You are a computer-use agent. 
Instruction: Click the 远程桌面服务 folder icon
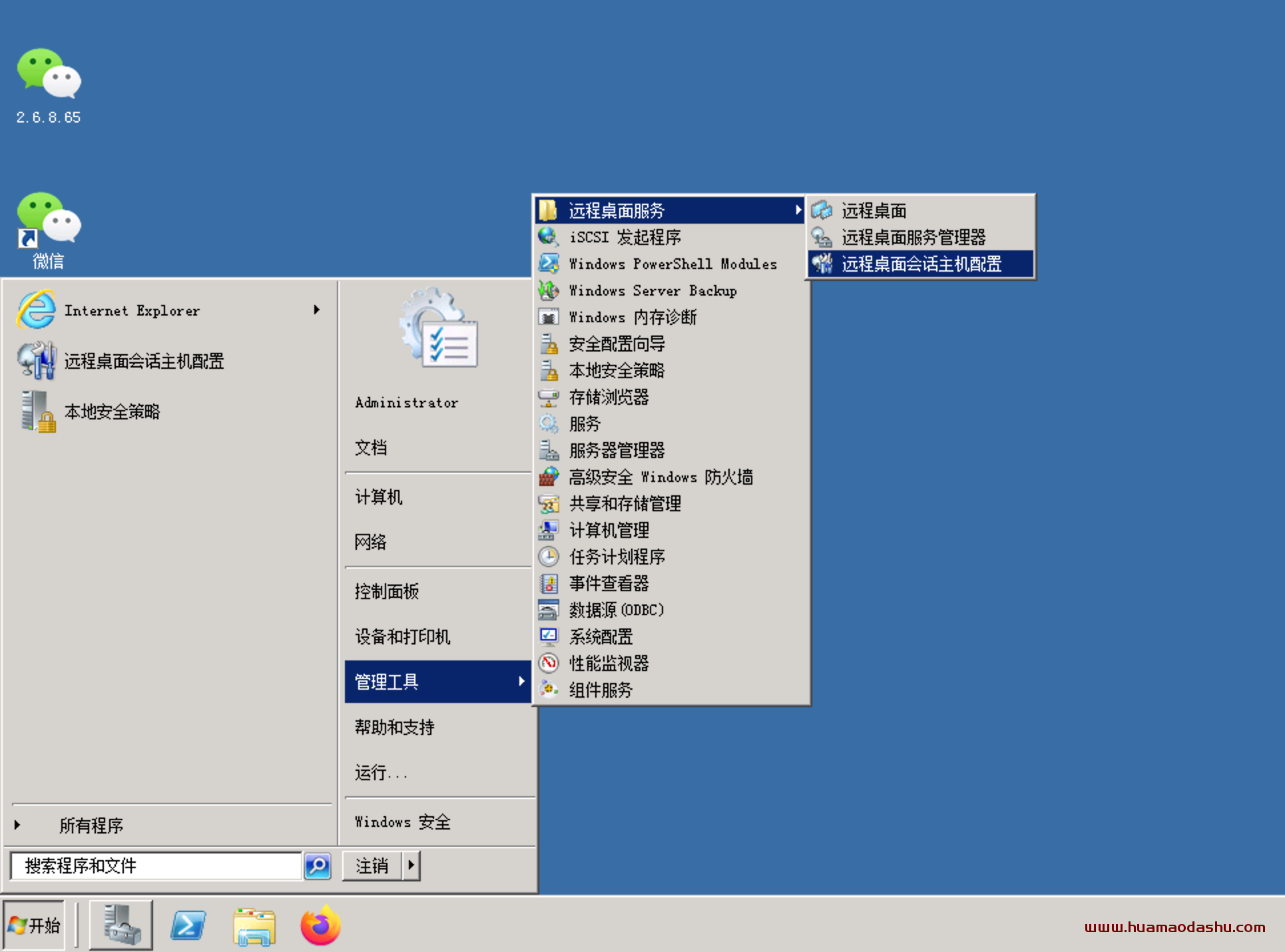point(548,210)
